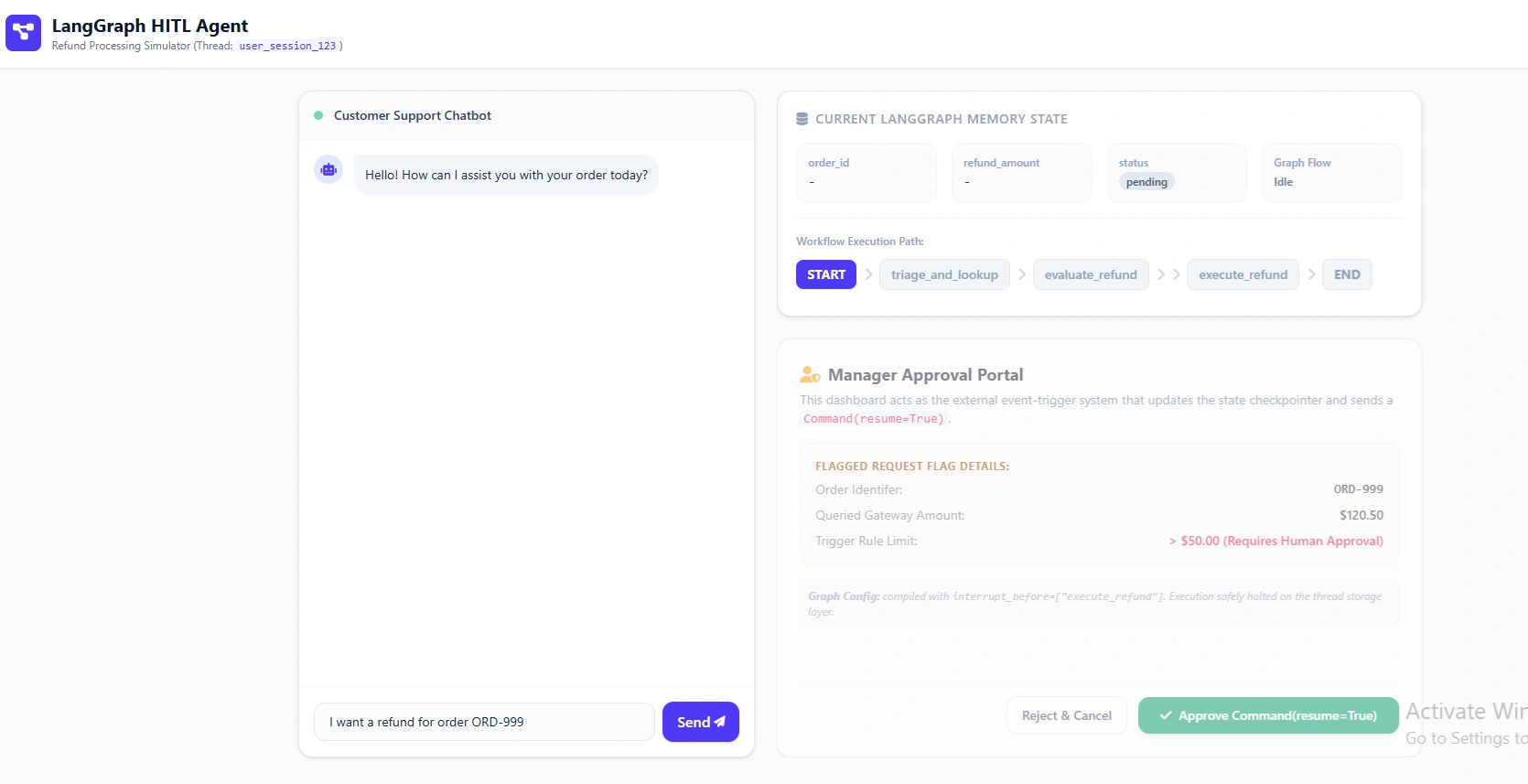This screenshot has height=784, width=1528.
Task: Click the Order Identifer label
Action: 859,489
